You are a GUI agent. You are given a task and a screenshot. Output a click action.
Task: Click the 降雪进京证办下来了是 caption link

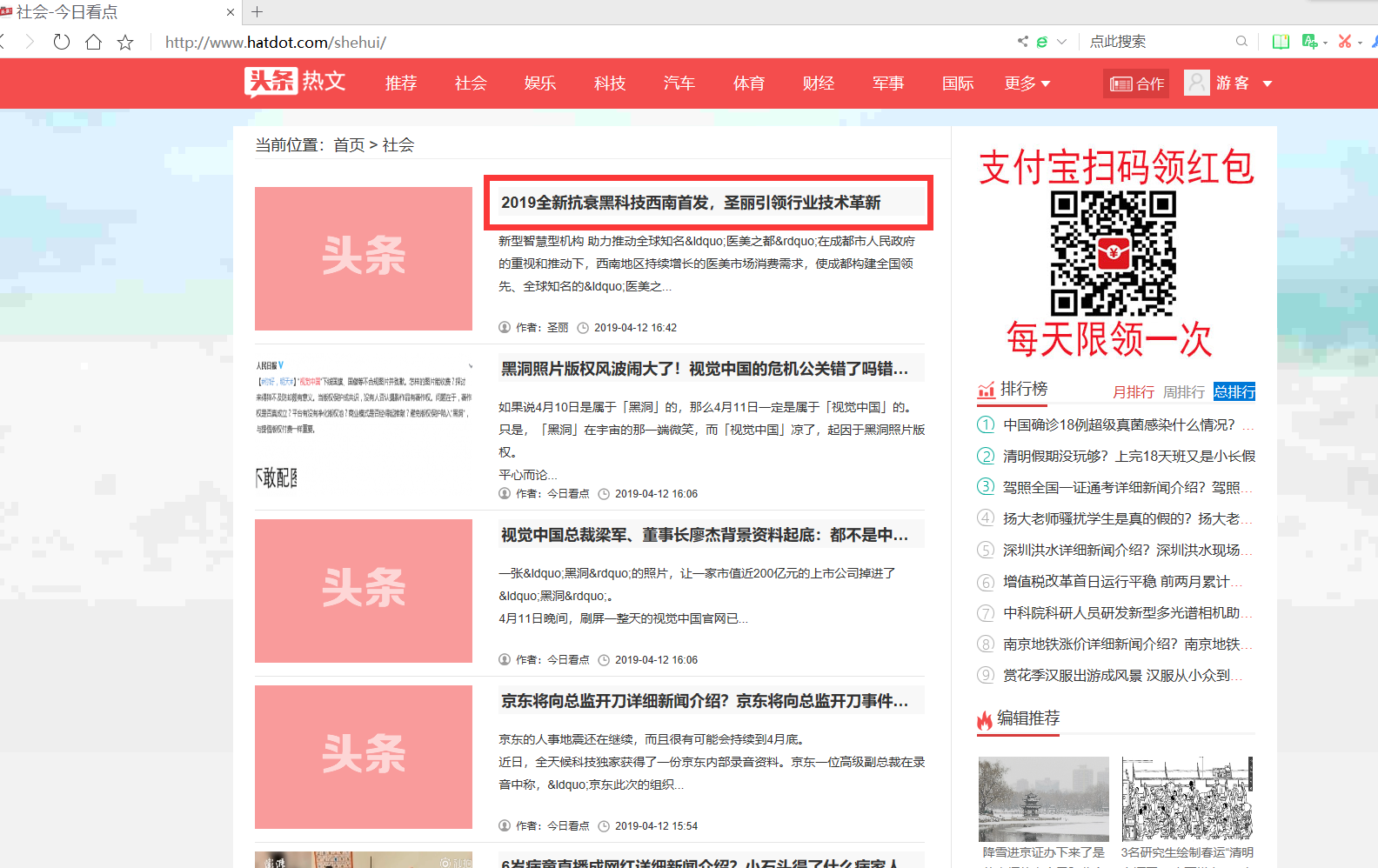(x=1044, y=852)
